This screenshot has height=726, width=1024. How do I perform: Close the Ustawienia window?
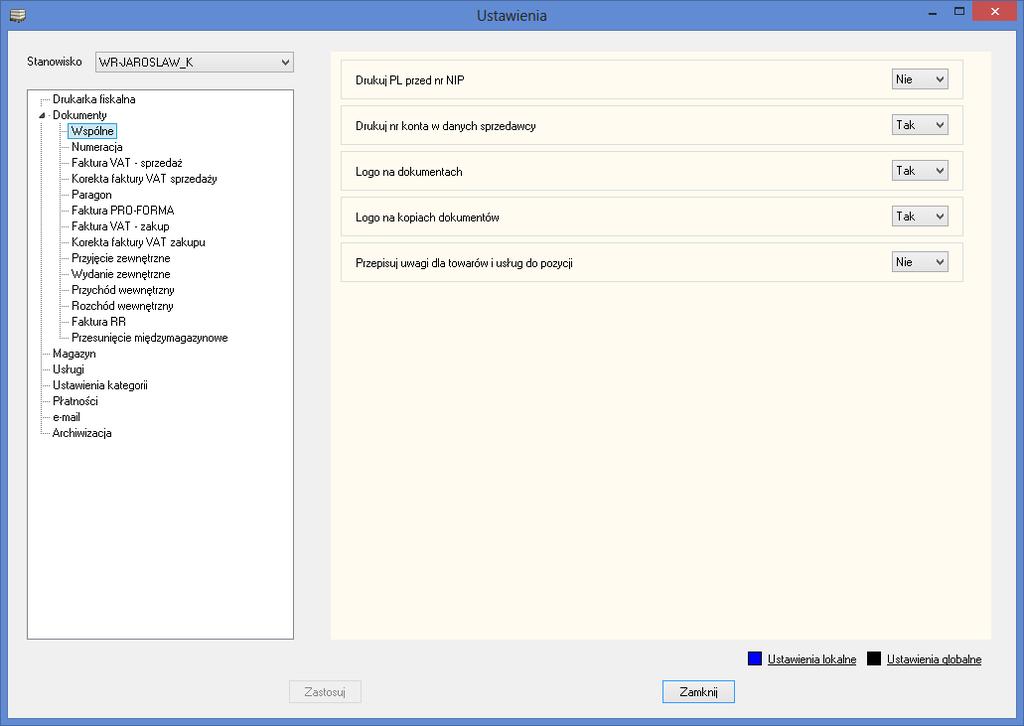995,12
